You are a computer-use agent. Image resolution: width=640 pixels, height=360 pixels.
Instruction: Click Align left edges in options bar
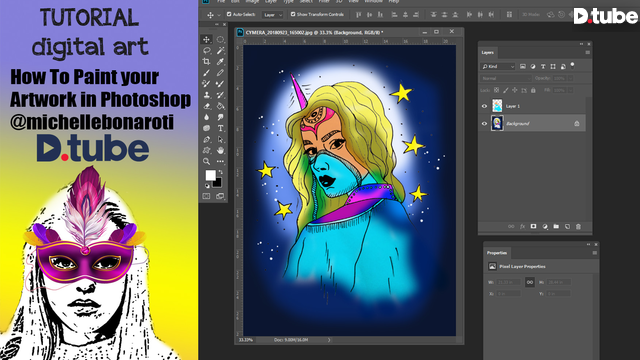click(394, 15)
